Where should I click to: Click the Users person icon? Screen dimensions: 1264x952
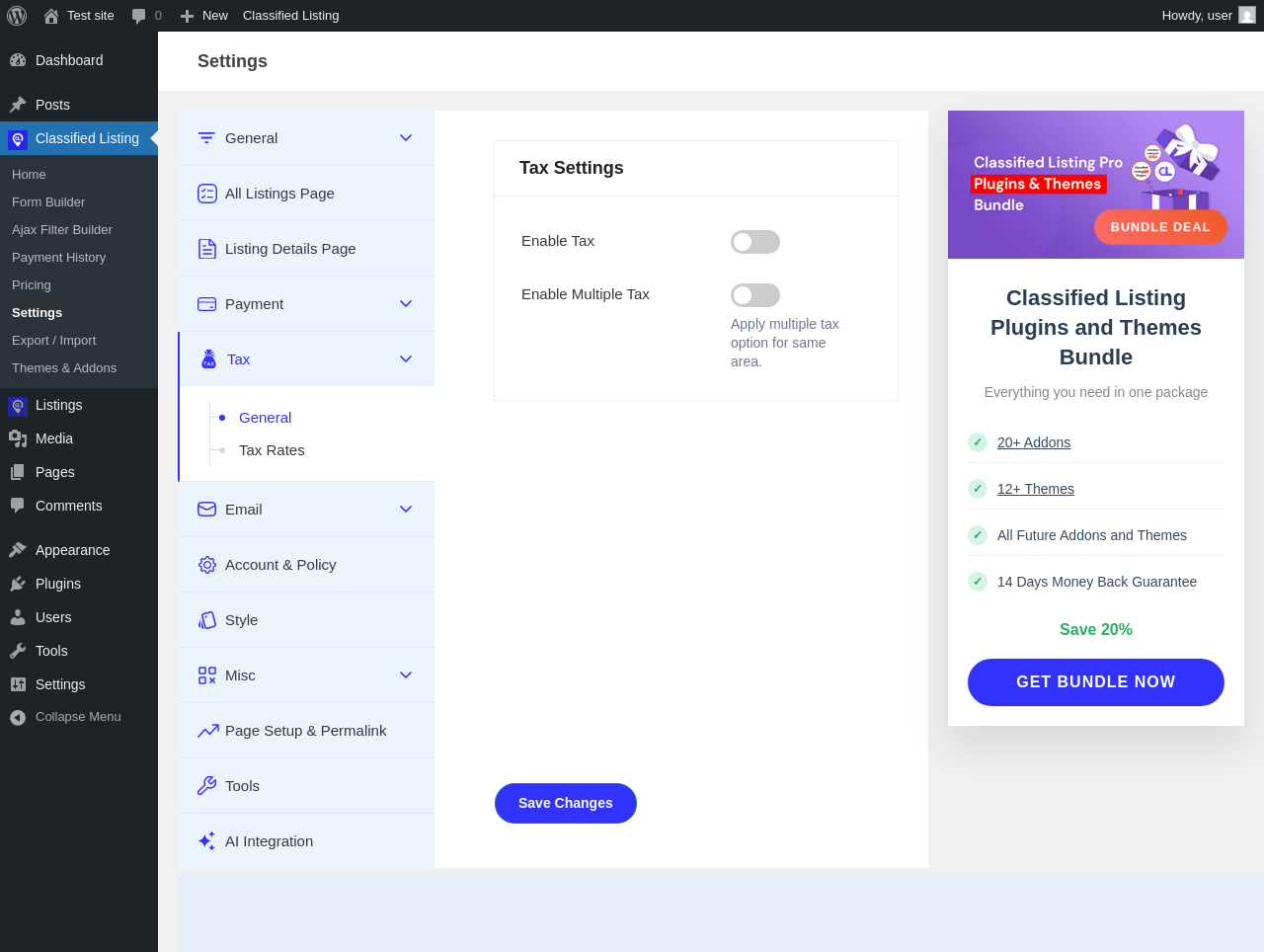click(18, 617)
